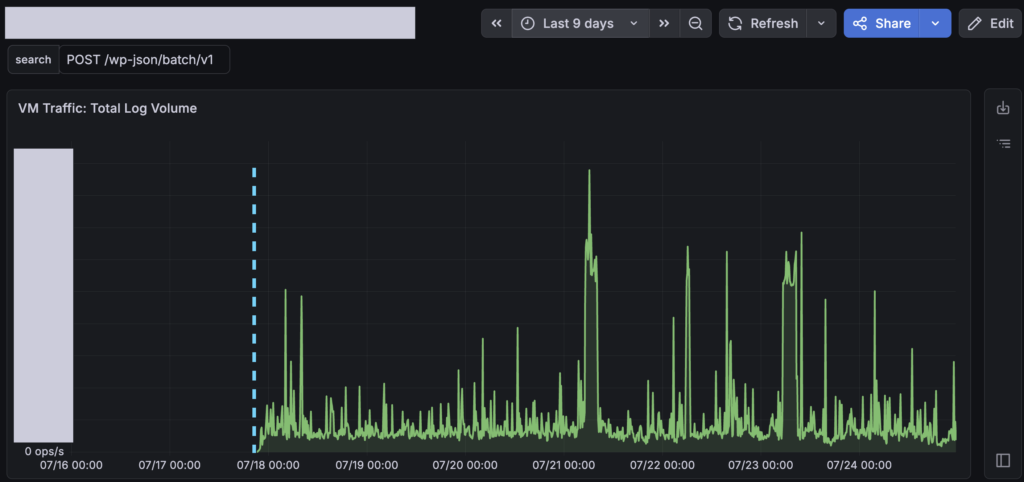Shift time range backward with double-left arrows
This screenshot has height=482, width=1024.
(496, 24)
